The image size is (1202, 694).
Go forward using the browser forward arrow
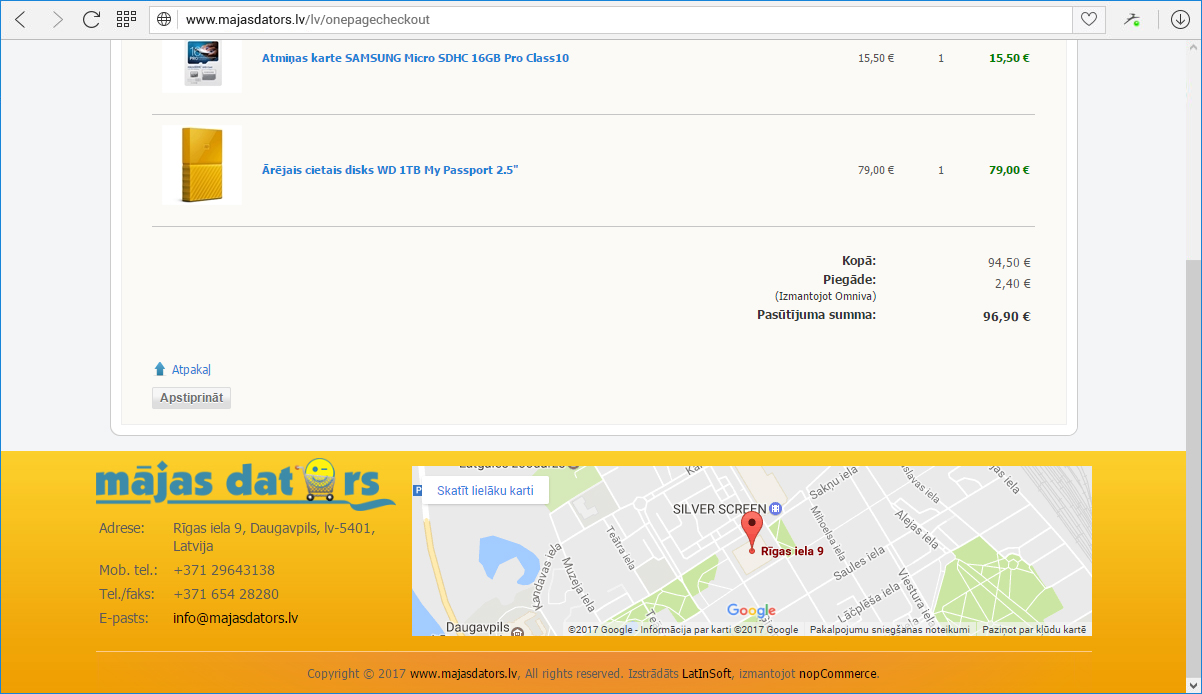(57, 19)
